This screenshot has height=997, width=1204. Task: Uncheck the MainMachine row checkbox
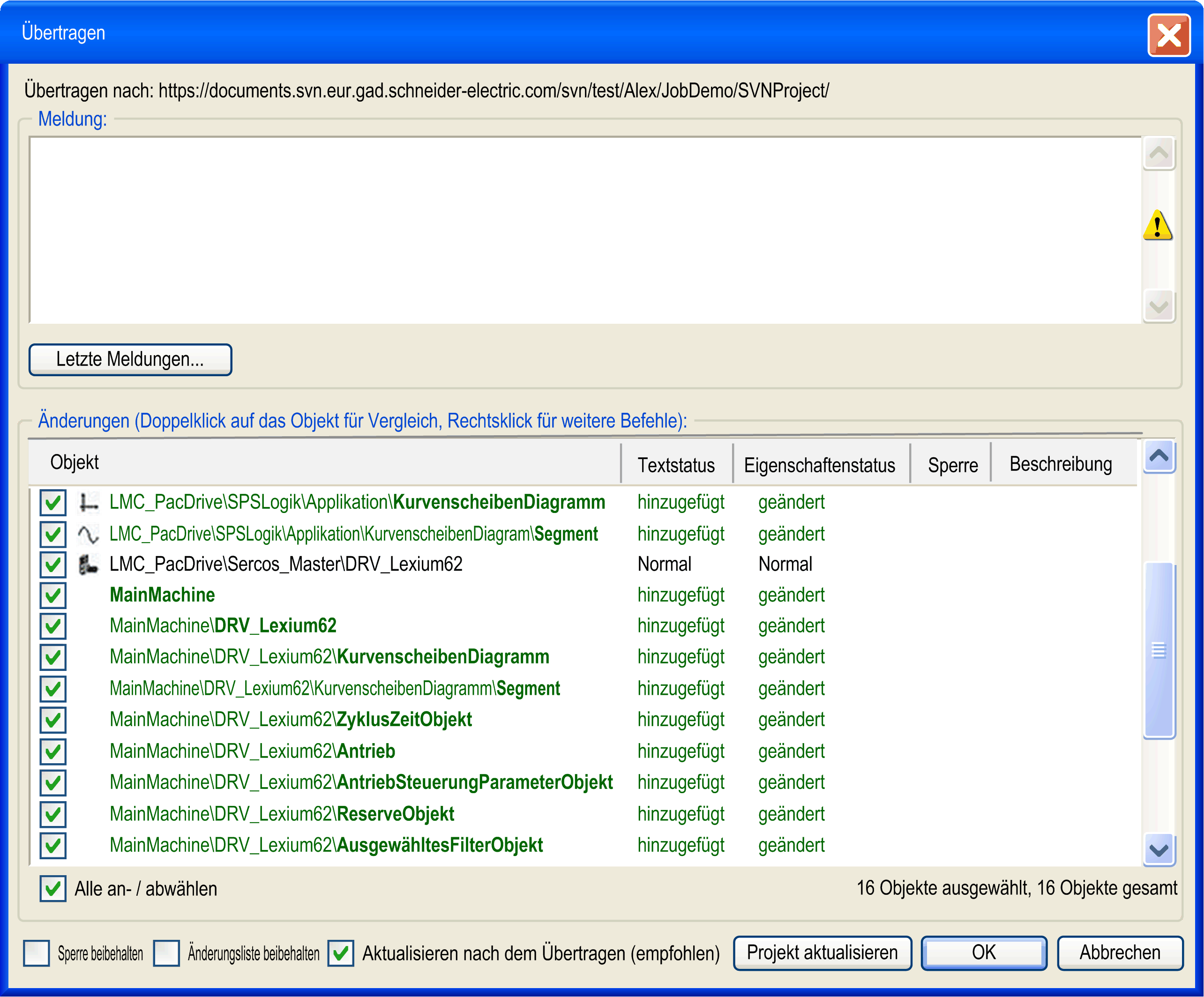tap(53, 595)
